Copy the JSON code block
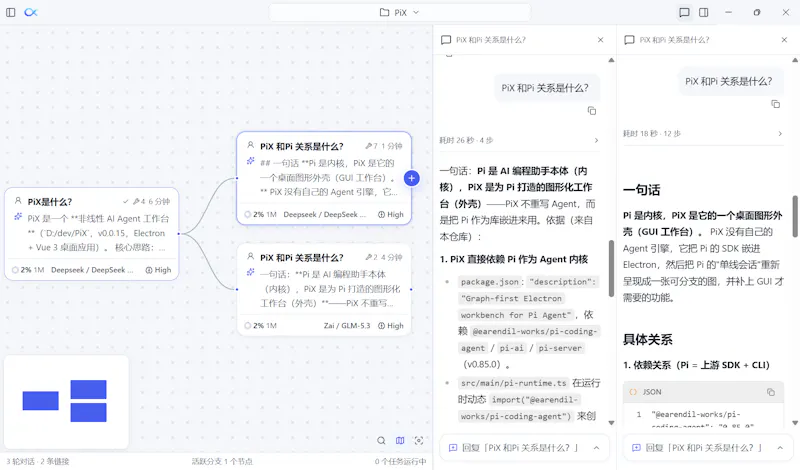 click(771, 392)
